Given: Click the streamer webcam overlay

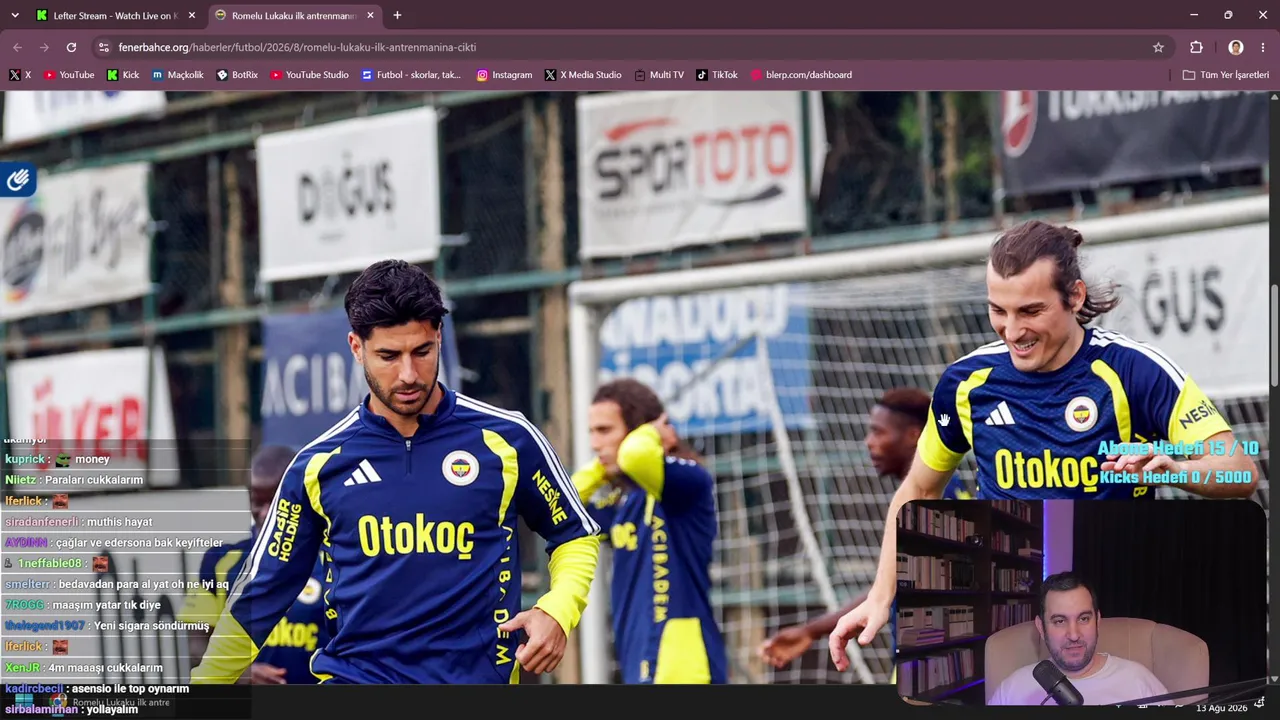Looking at the screenshot, I should tap(1080, 603).
